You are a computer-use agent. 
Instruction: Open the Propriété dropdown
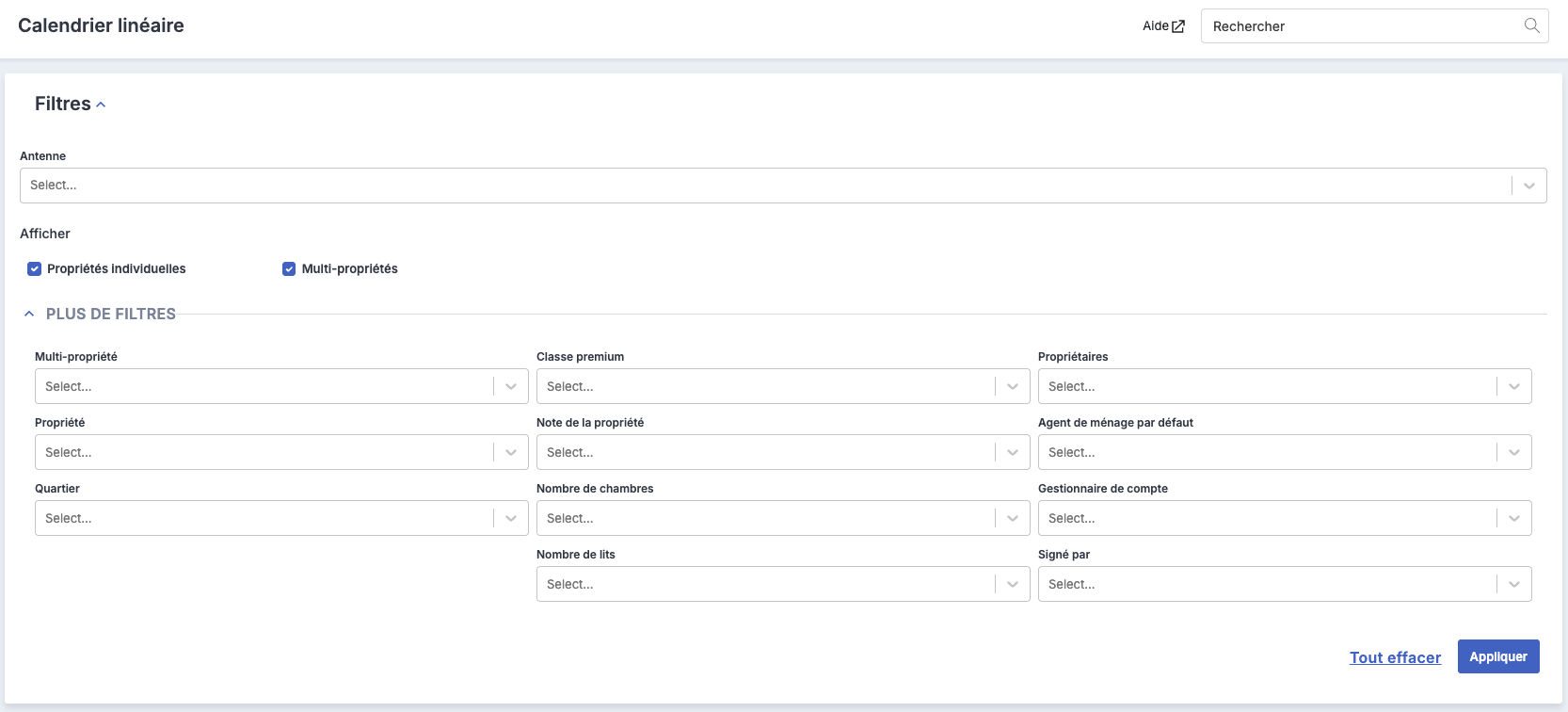click(281, 452)
